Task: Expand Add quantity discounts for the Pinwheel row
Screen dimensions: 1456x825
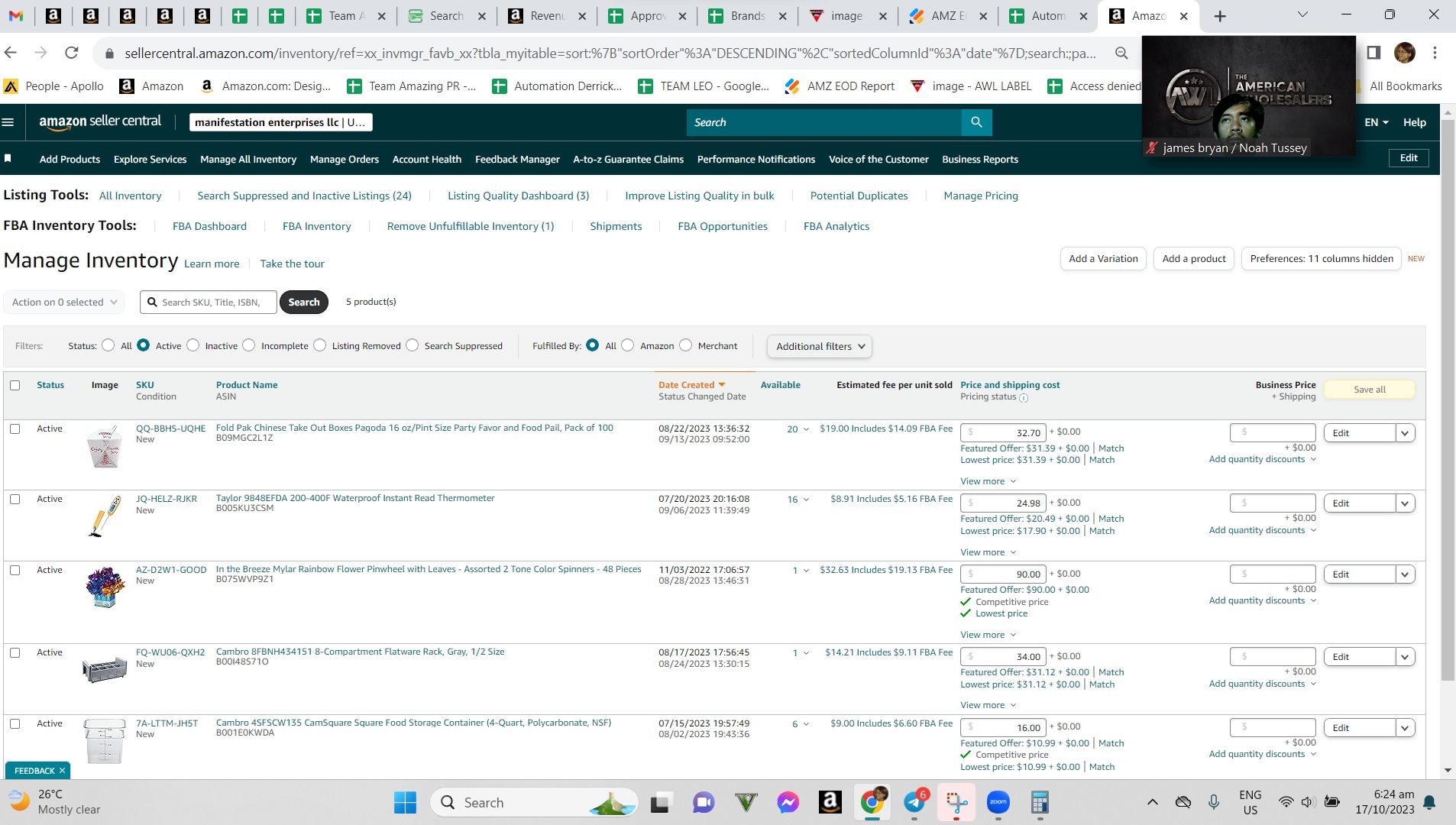Action: (x=1263, y=600)
